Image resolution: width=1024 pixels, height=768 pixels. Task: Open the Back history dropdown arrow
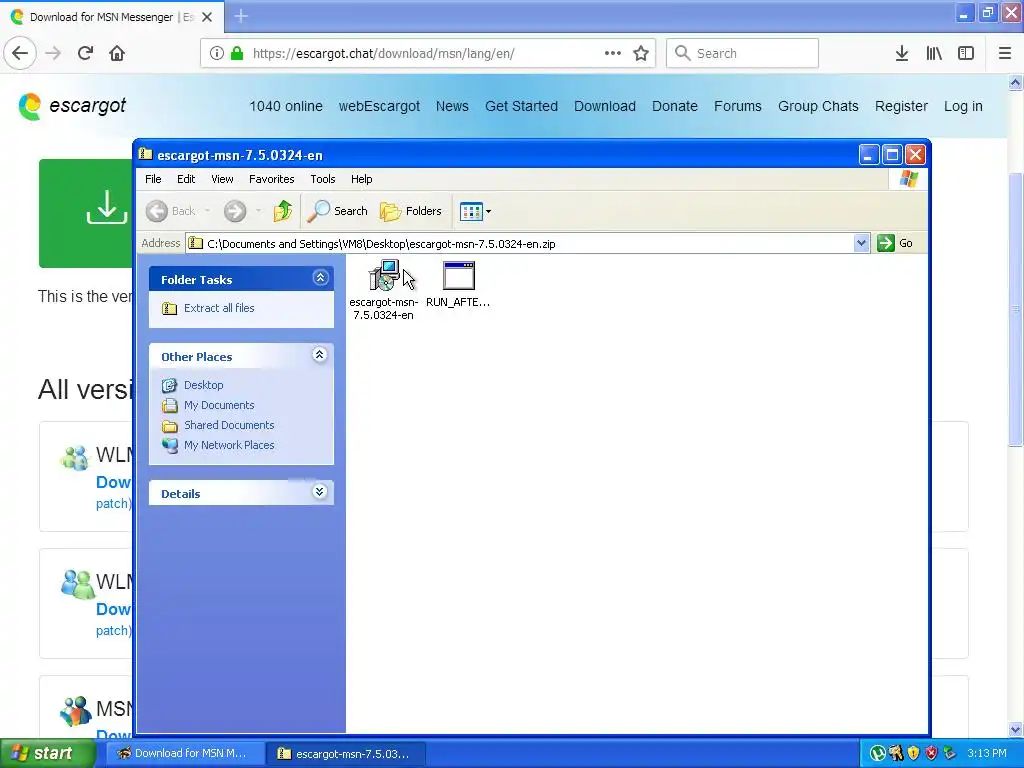[207, 211]
